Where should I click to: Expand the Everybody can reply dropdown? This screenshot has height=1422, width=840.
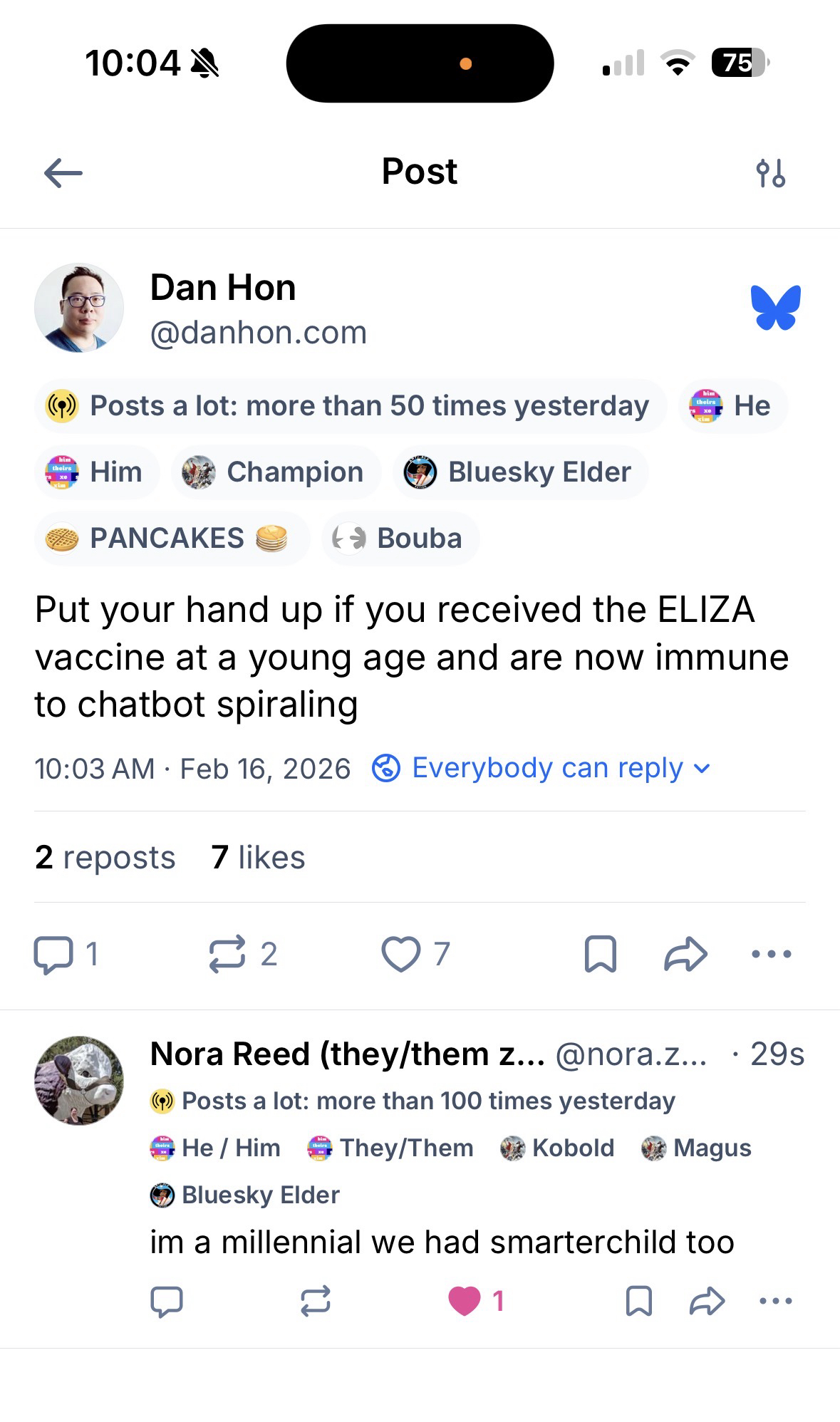(x=541, y=768)
